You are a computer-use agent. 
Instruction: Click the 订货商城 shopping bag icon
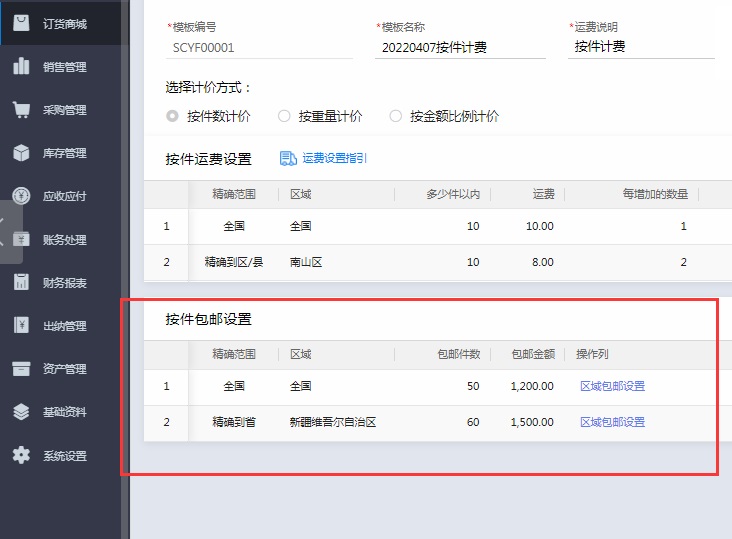(x=21, y=23)
